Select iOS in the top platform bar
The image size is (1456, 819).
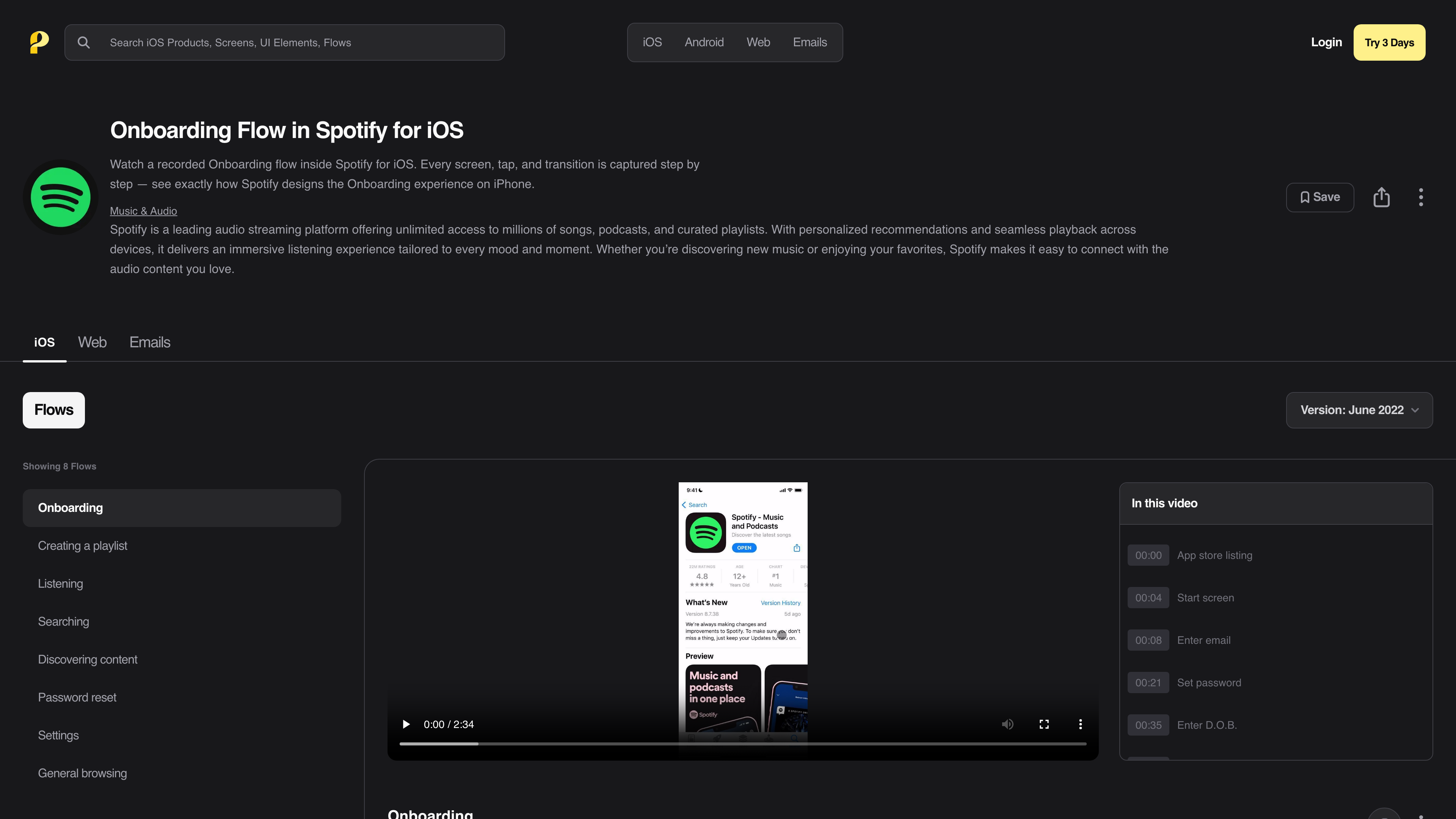(x=652, y=42)
